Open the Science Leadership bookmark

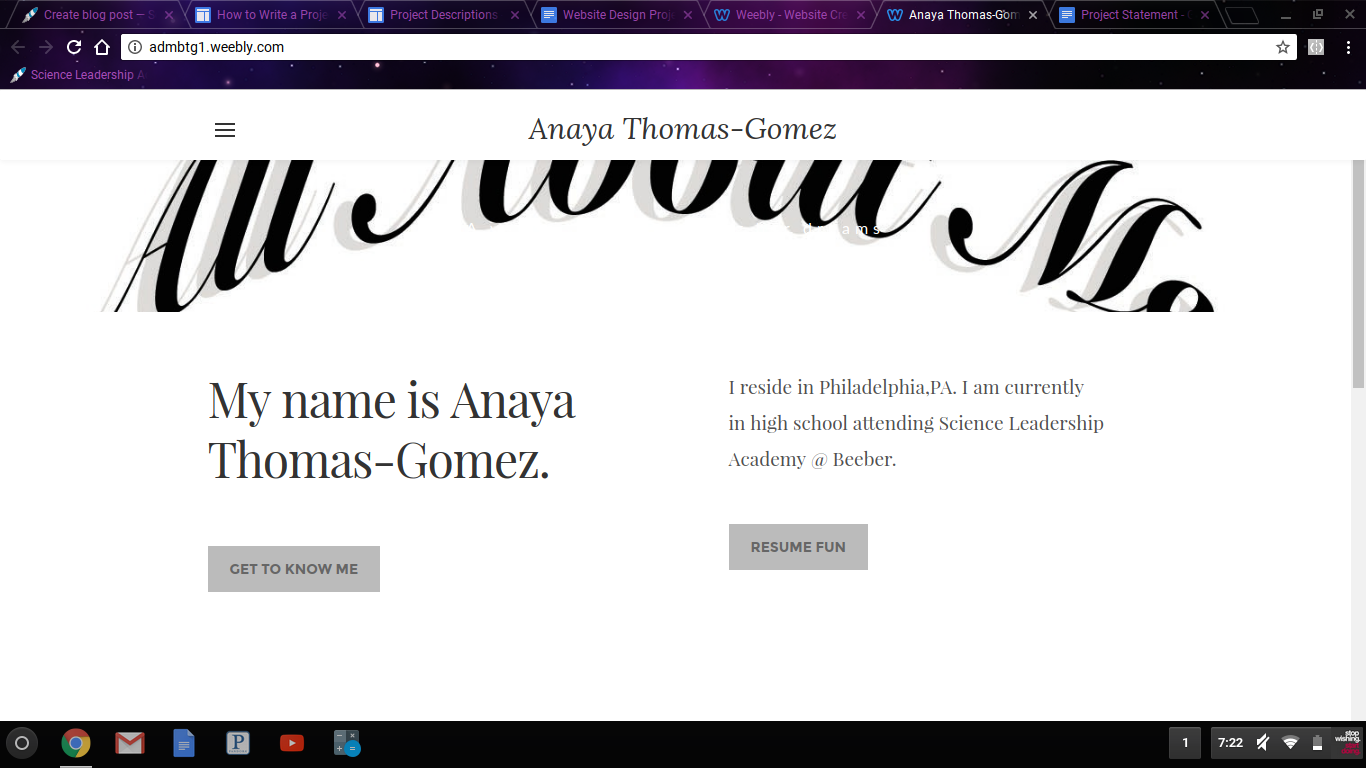[x=78, y=75]
